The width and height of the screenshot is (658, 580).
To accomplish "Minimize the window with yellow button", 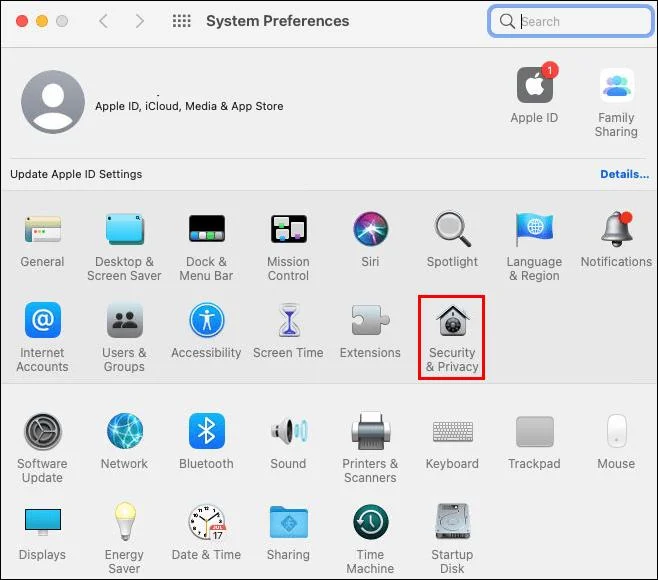I will tap(42, 21).
